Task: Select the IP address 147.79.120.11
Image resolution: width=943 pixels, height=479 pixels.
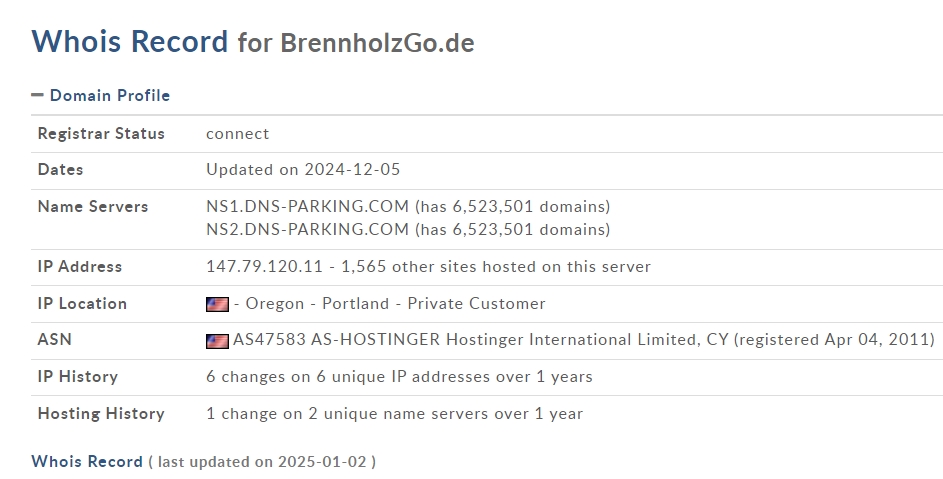Action: pyautogui.click(x=265, y=267)
